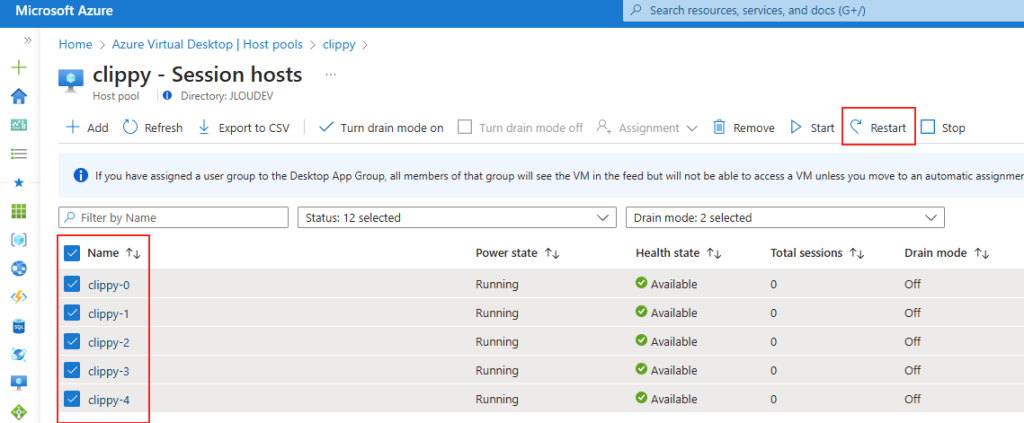Sort by Health state column arrows
This screenshot has height=423, width=1024.
tap(714, 253)
